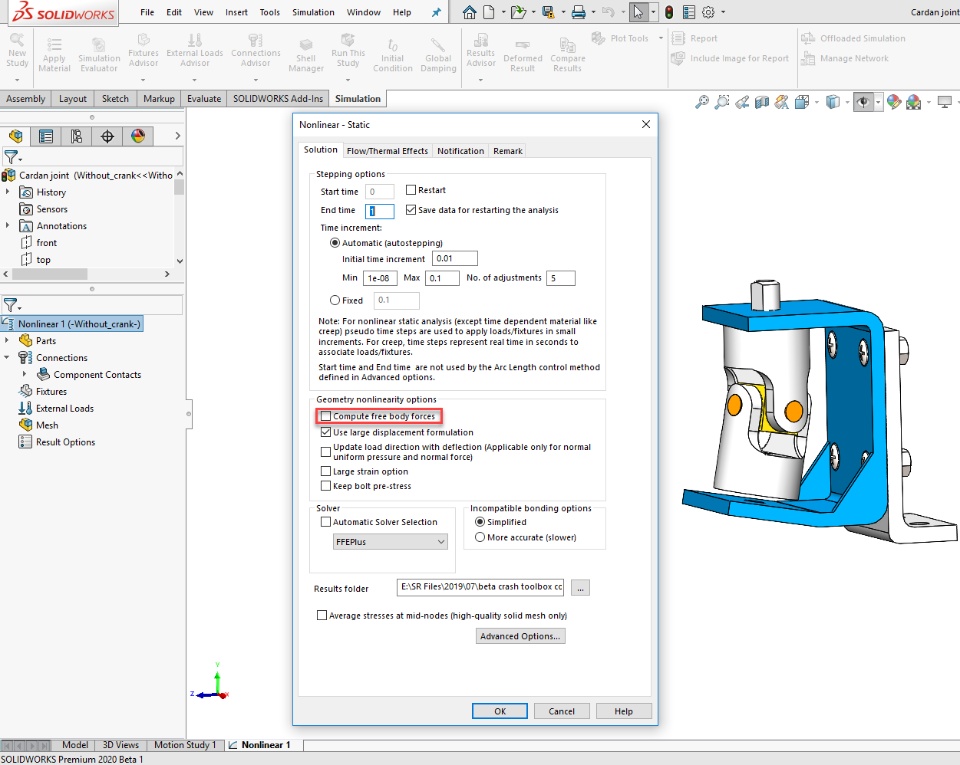
Task: Click the pin icon next to Help
Action: point(436,12)
